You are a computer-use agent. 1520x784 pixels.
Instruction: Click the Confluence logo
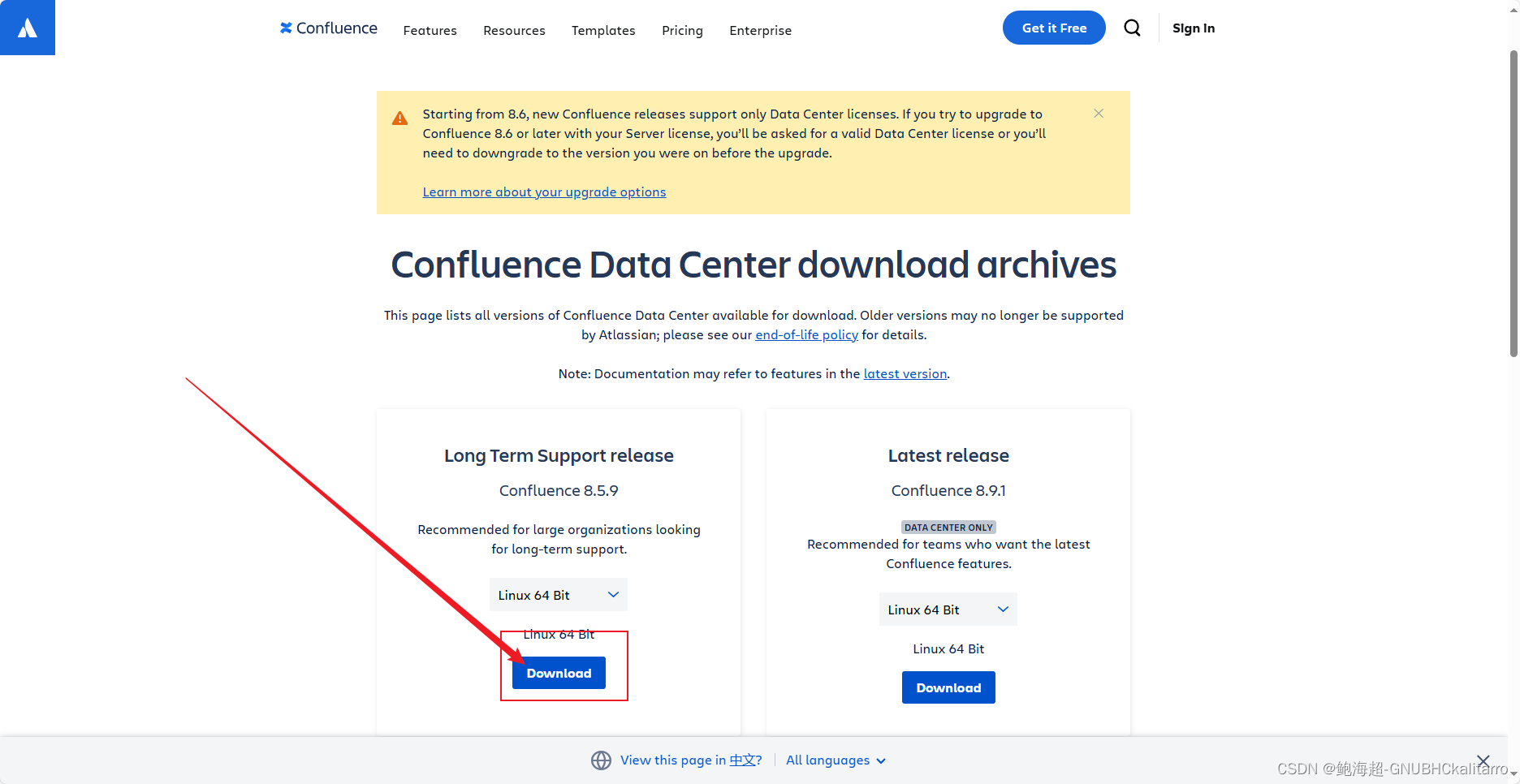pyautogui.click(x=329, y=28)
